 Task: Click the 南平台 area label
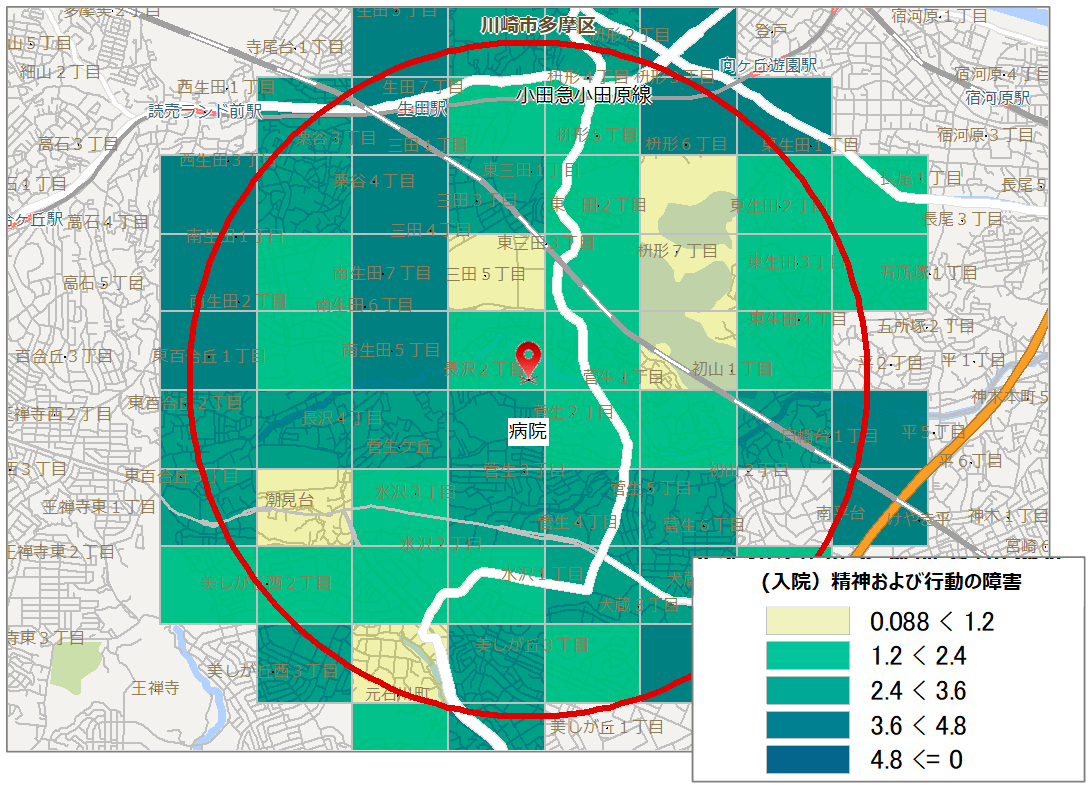click(841, 513)
